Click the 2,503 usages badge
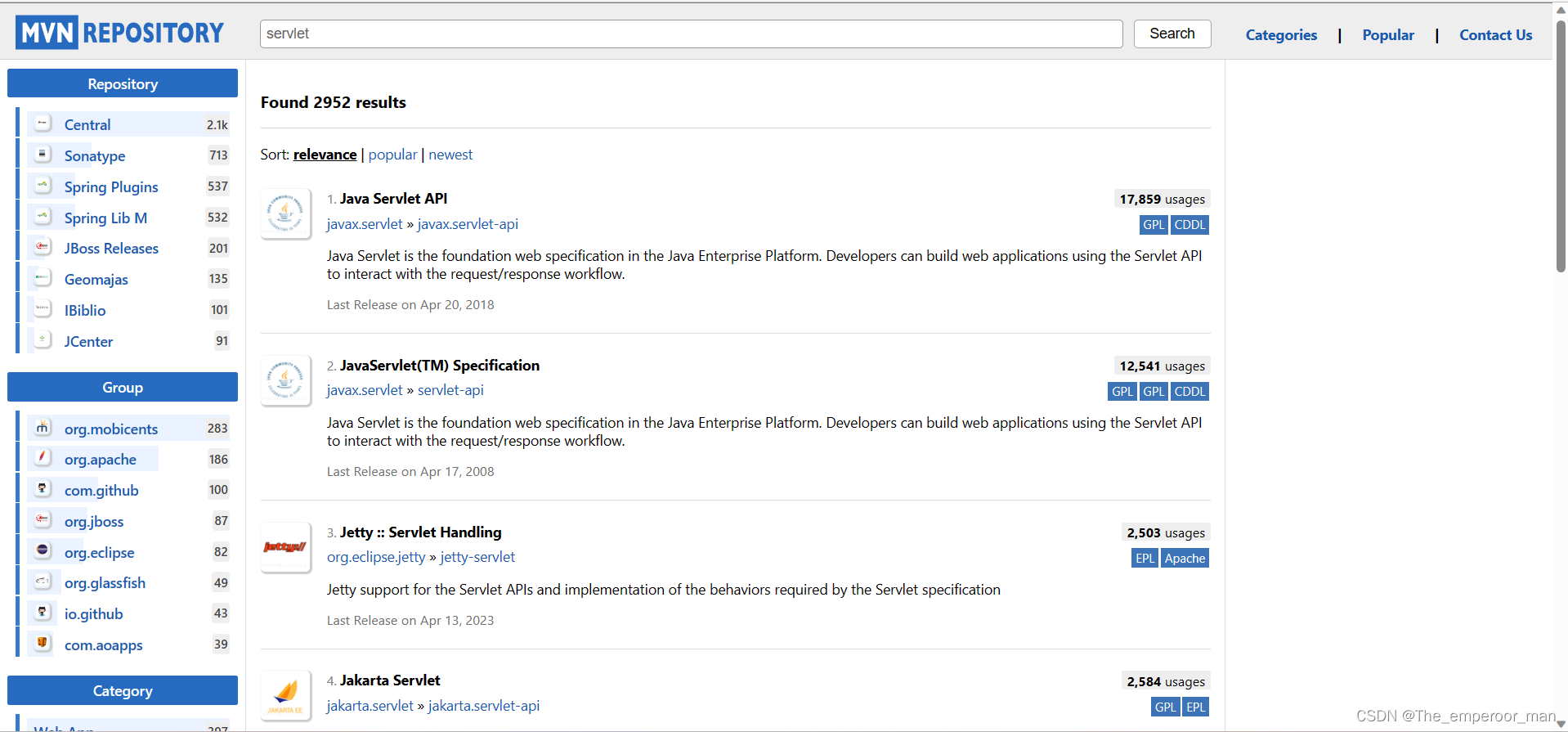This screenshot has height=732, width=1568. pyautogui.click(x=1166, y=532)
